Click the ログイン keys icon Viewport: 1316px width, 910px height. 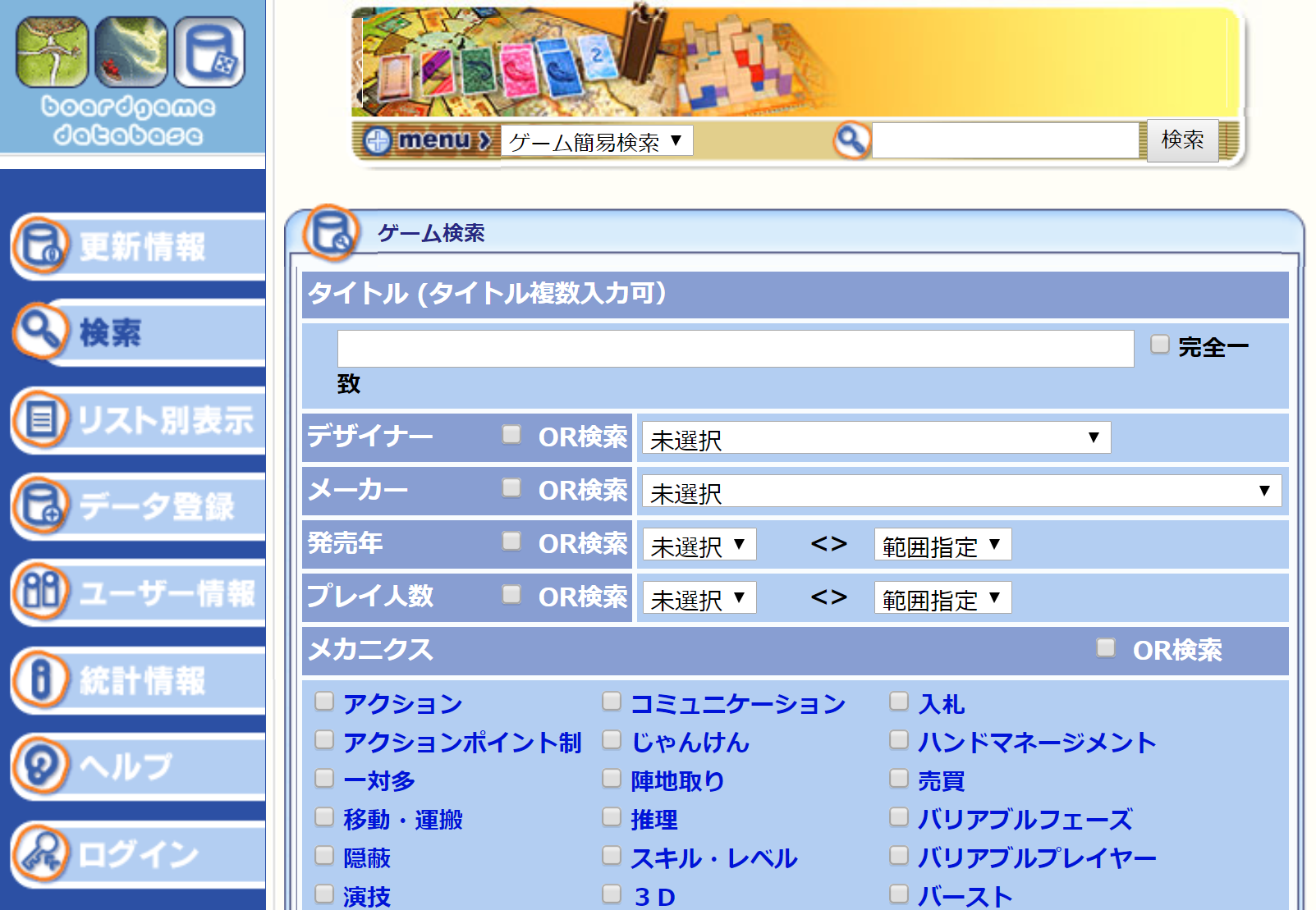[39, 853]
